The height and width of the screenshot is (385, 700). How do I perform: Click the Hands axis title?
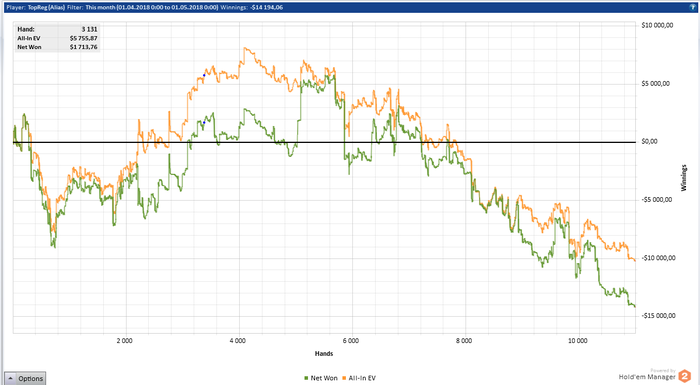[324, 354]
